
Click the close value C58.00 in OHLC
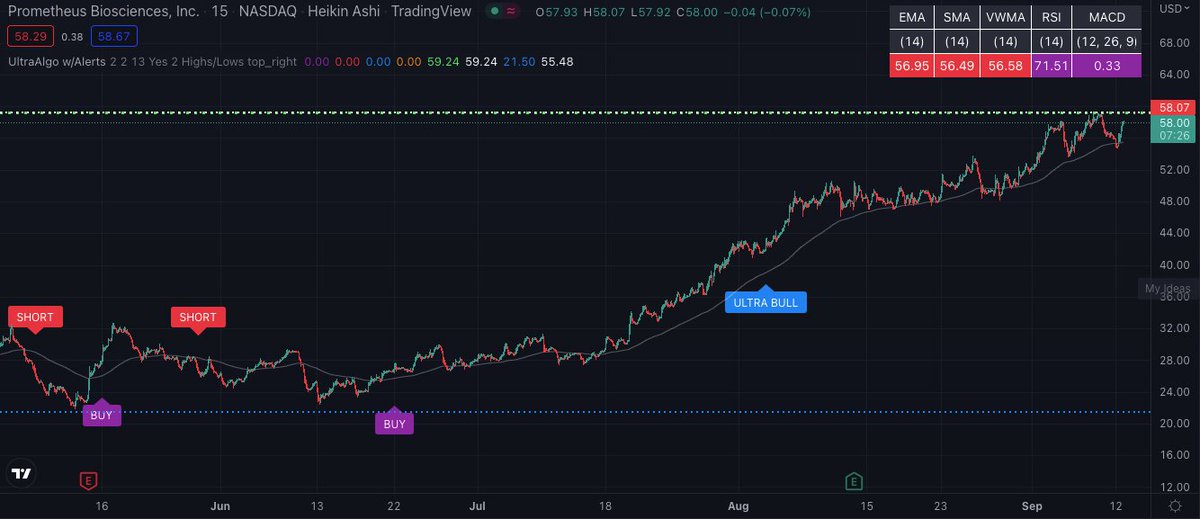pos(697,12)
